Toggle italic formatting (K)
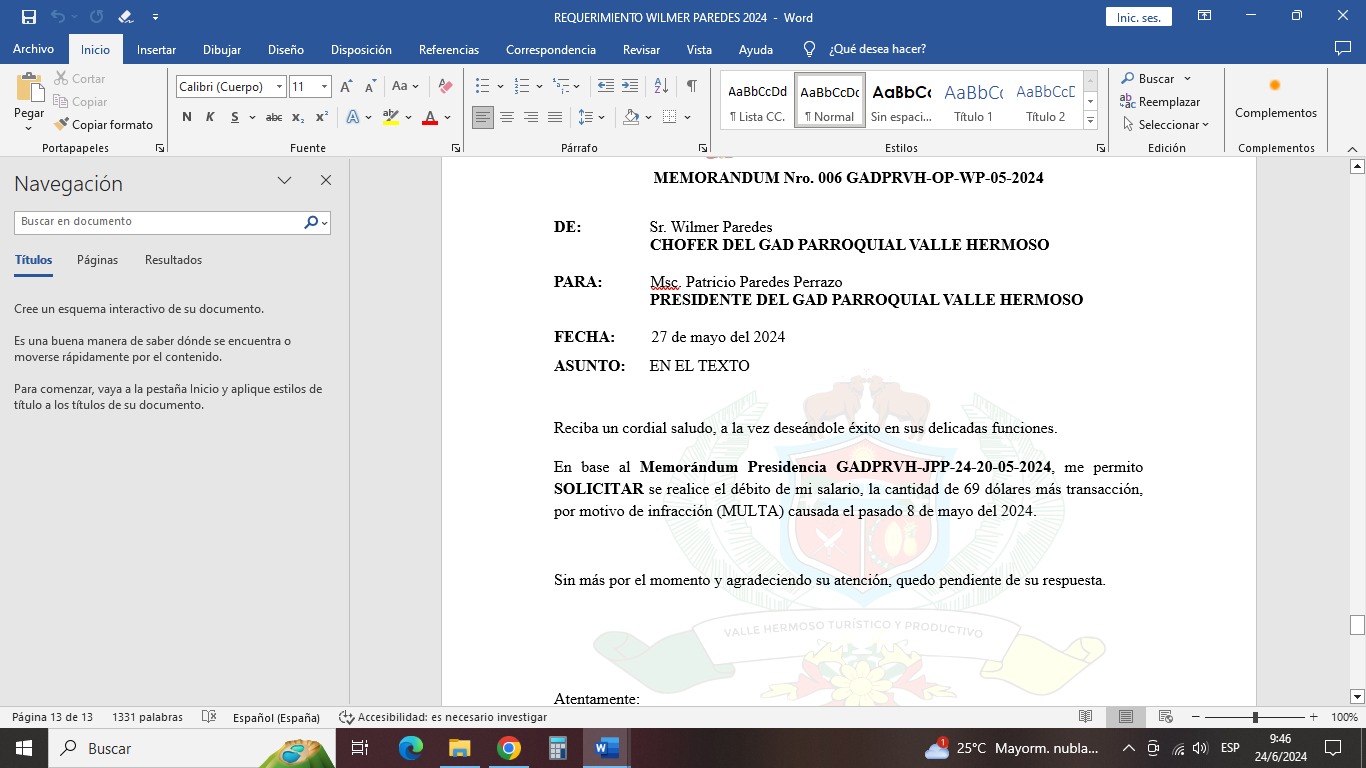Image resolution: width=1366 pixels, height=768 pixels. 210,118
